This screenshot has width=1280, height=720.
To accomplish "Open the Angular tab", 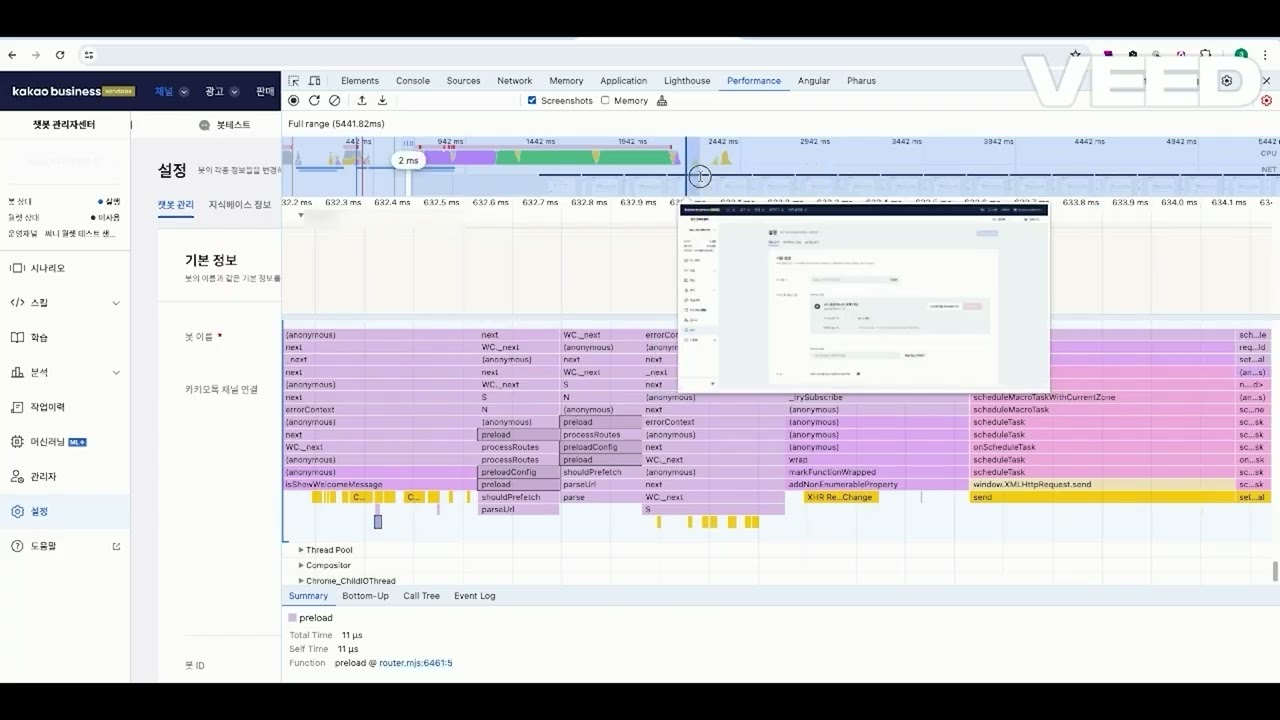I will tap(814, 81).
